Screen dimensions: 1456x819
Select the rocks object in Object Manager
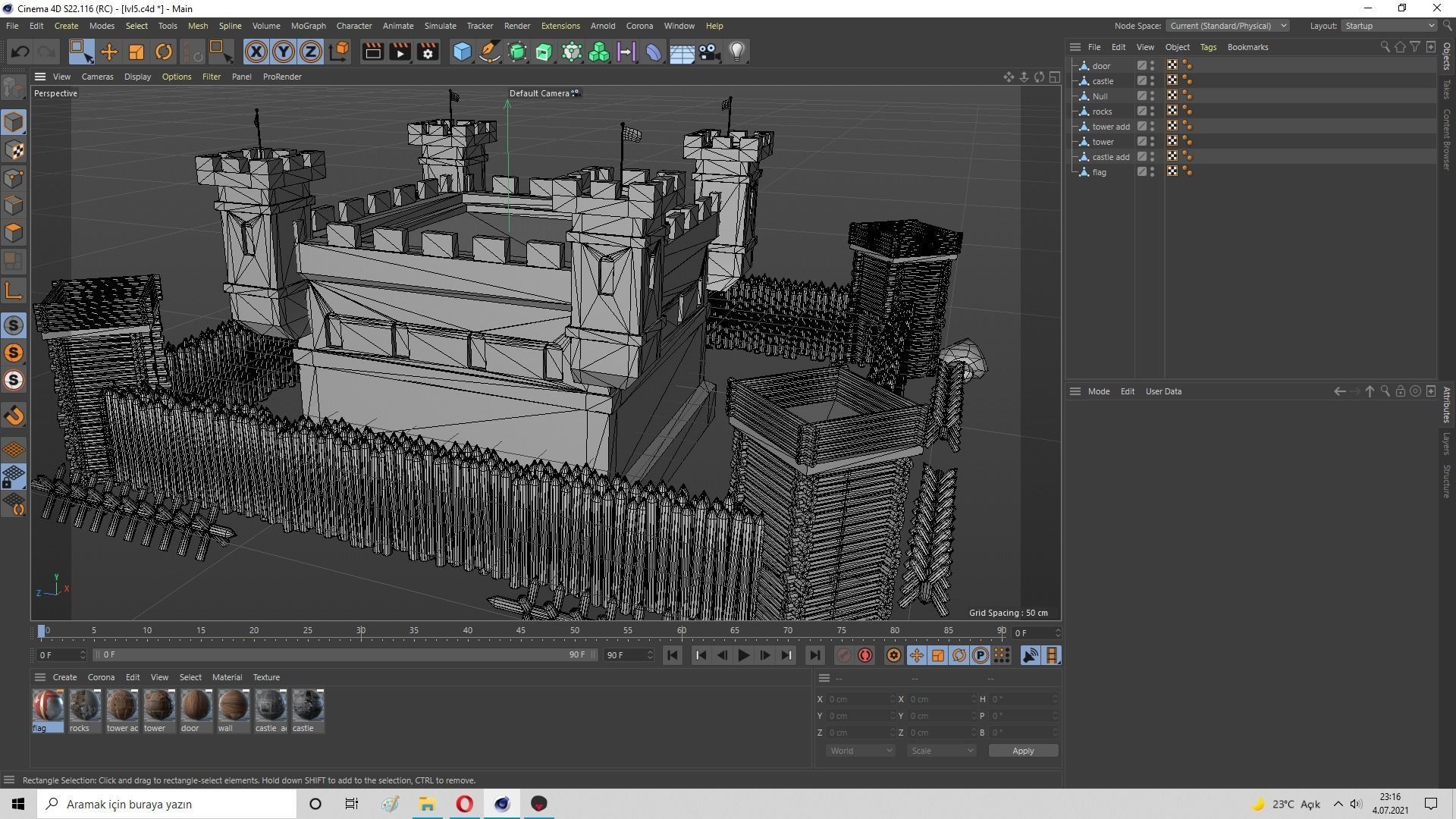[x=1102, y=111]
